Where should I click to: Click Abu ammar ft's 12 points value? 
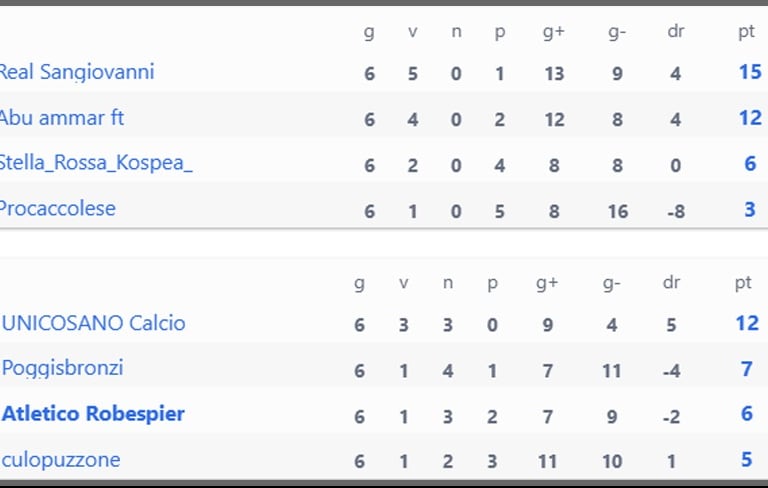click(x=750, y=118)
